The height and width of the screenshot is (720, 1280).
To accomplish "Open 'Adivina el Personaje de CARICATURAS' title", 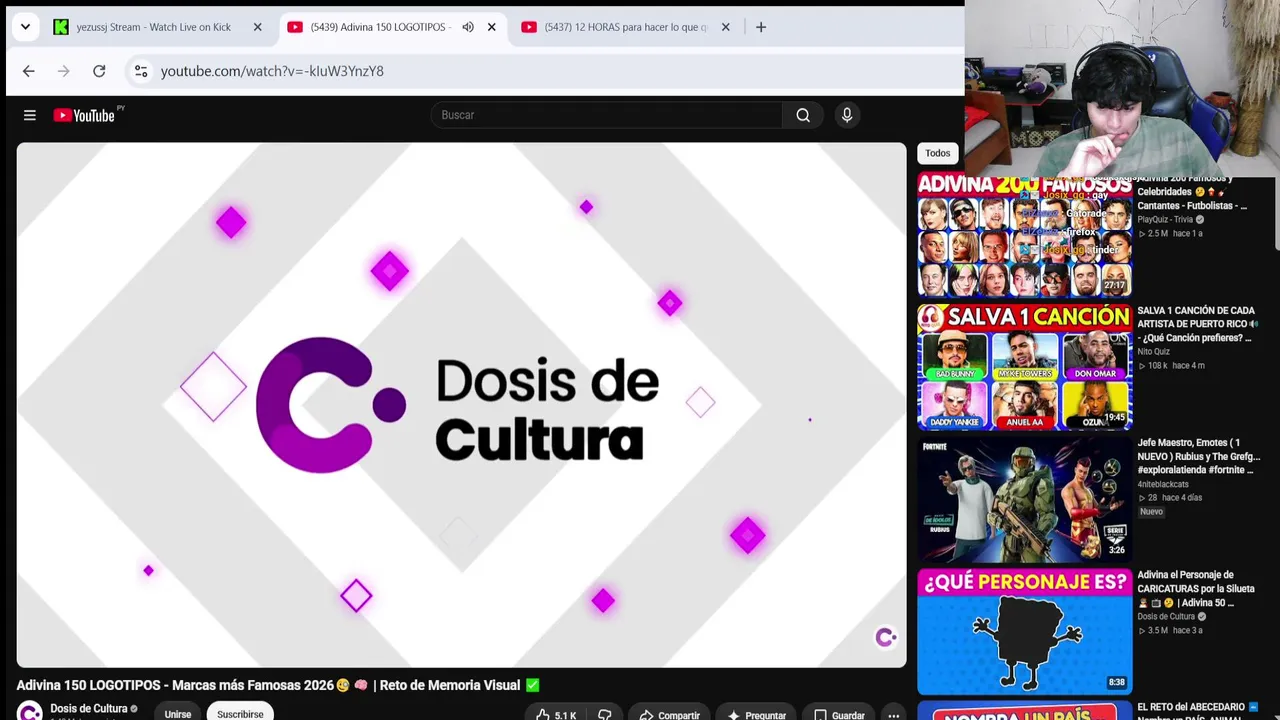I will 1195,589.
